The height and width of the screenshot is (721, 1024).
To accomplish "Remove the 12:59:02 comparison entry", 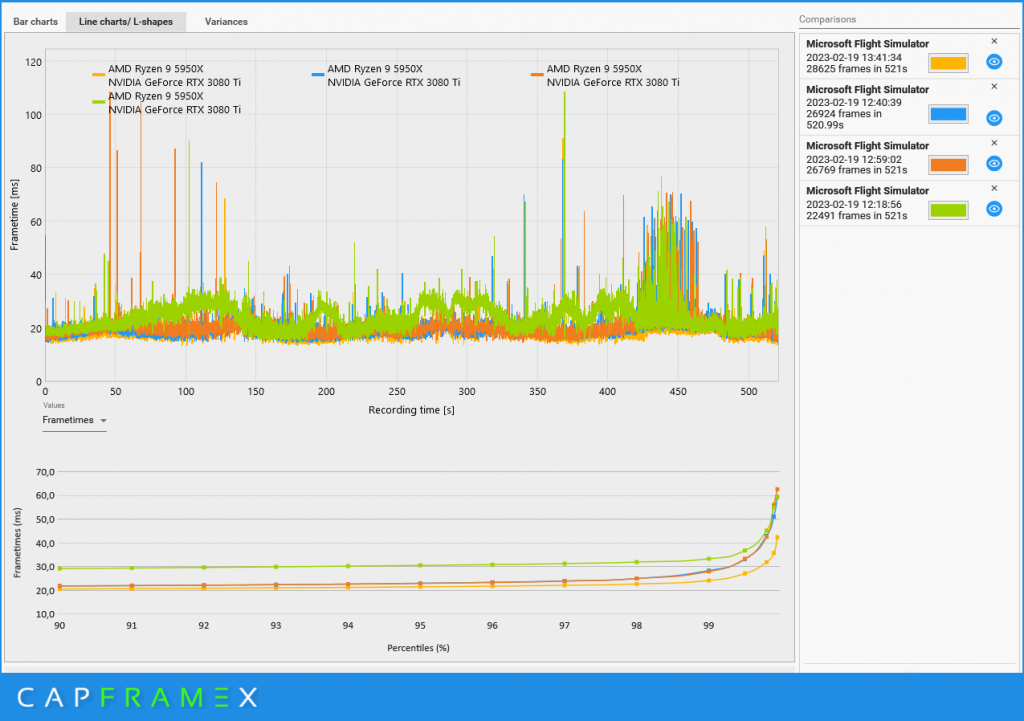I will [994, 143].
